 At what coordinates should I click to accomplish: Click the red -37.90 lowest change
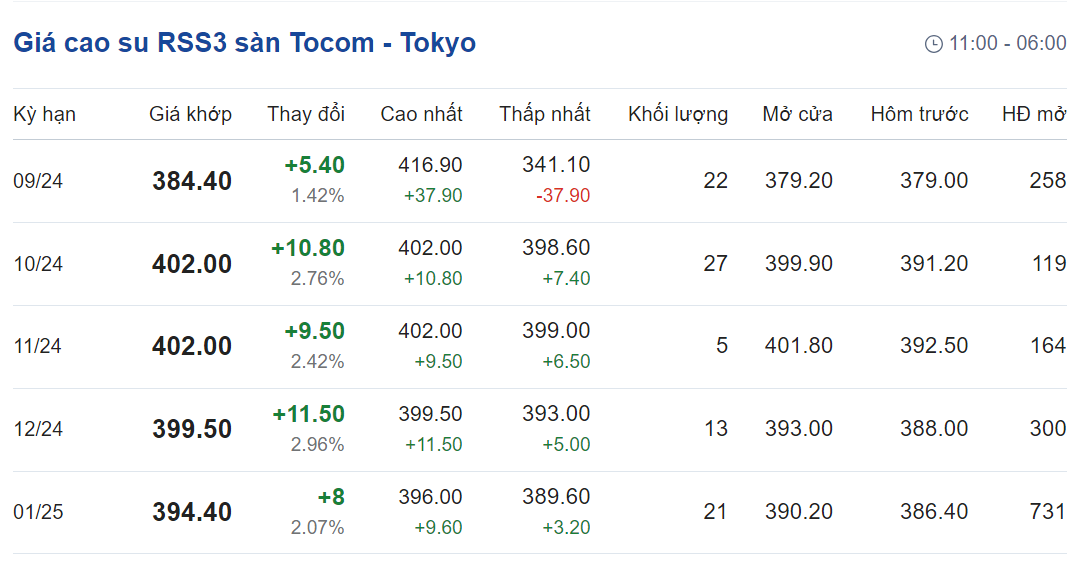tap(563, 196)
